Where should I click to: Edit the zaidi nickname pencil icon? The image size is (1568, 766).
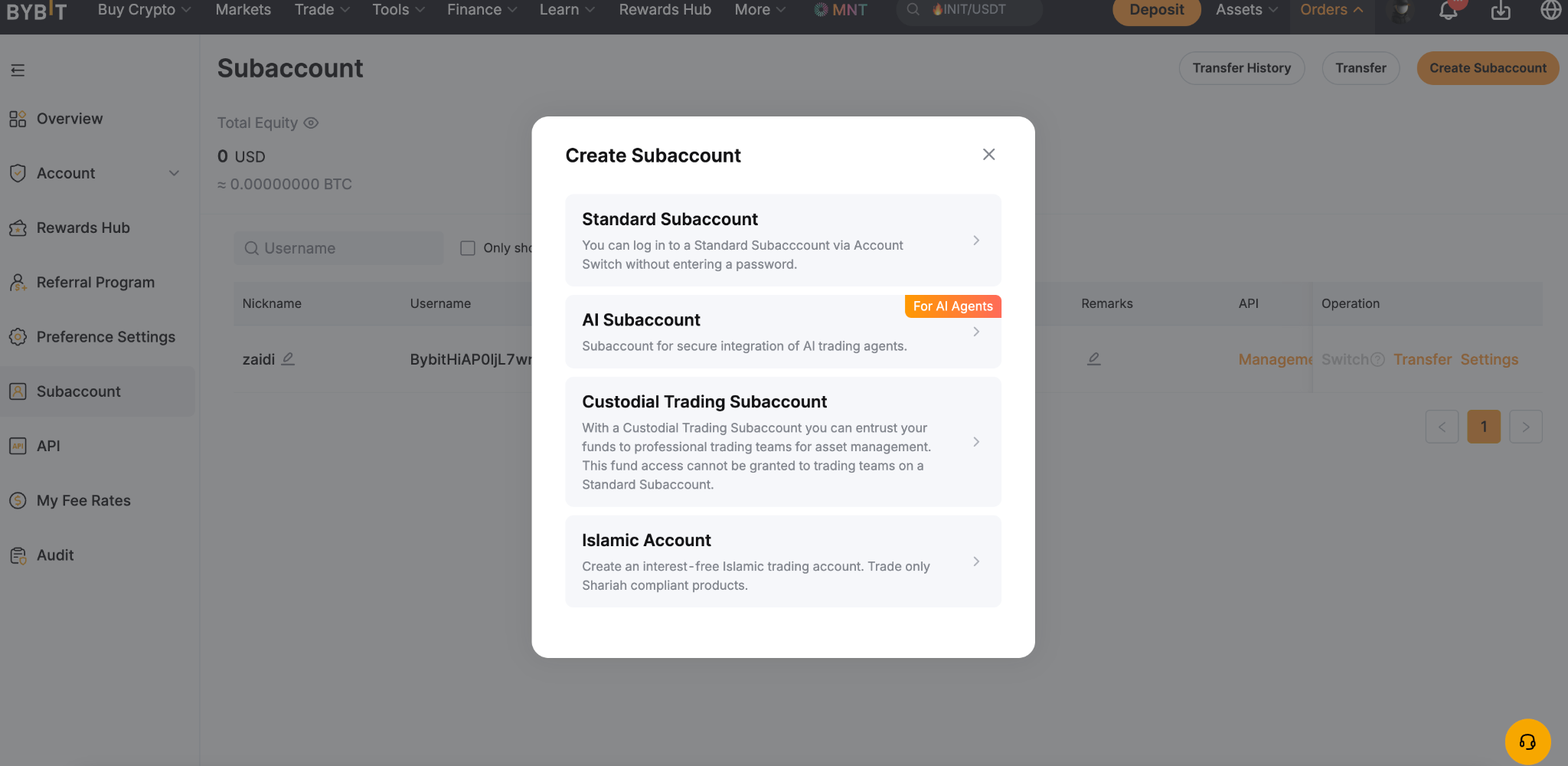[288, 358]
